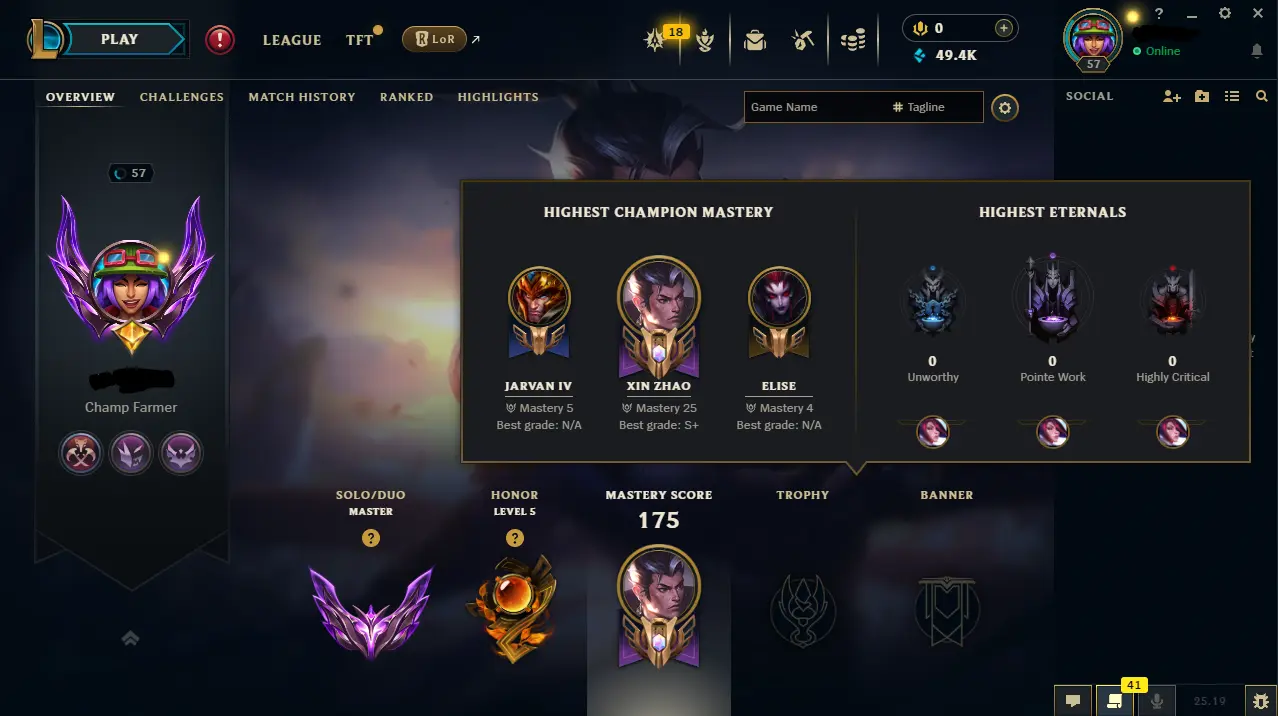The image size is (1278, 716).
Task: Open the bug report icon
Action: 1260,701
